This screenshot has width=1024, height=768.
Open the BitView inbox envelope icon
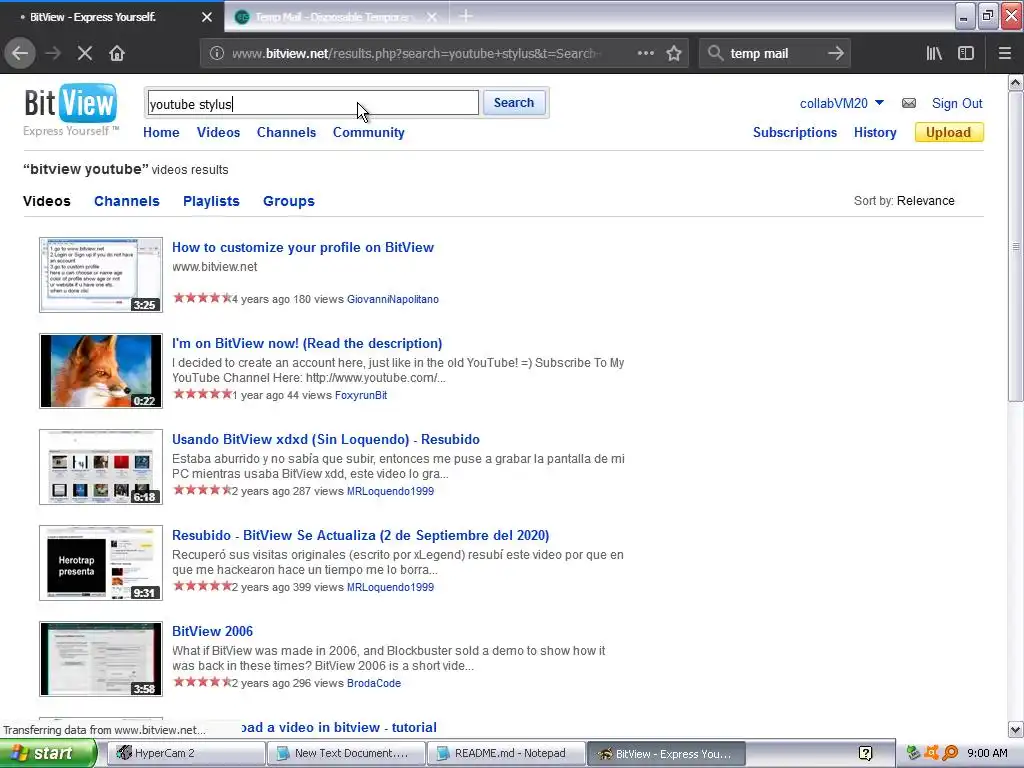click(908, 103)
